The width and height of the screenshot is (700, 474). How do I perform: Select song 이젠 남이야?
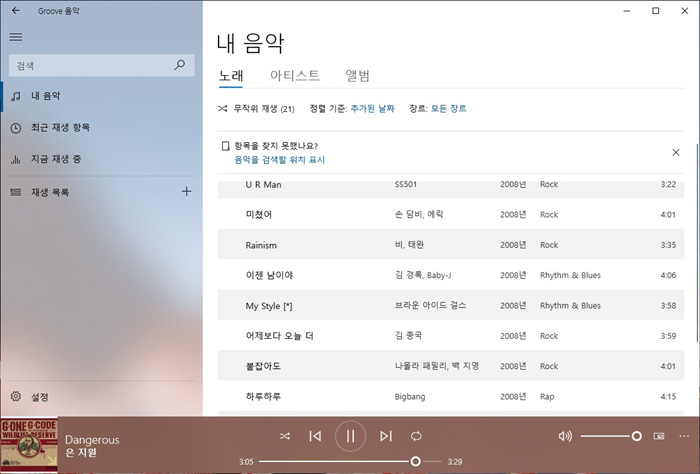coord(451,275)
